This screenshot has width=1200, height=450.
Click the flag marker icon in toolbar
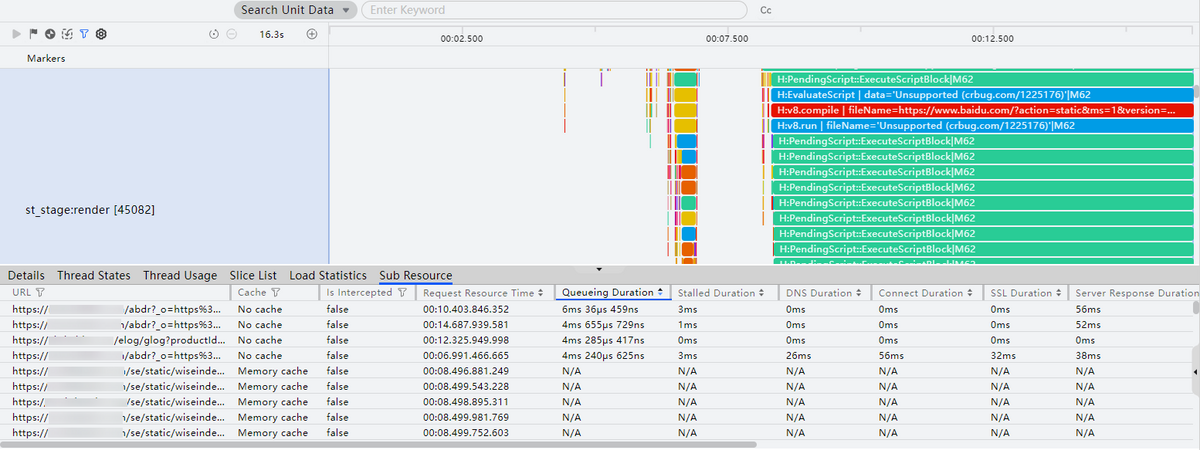[x=33, y=34]
